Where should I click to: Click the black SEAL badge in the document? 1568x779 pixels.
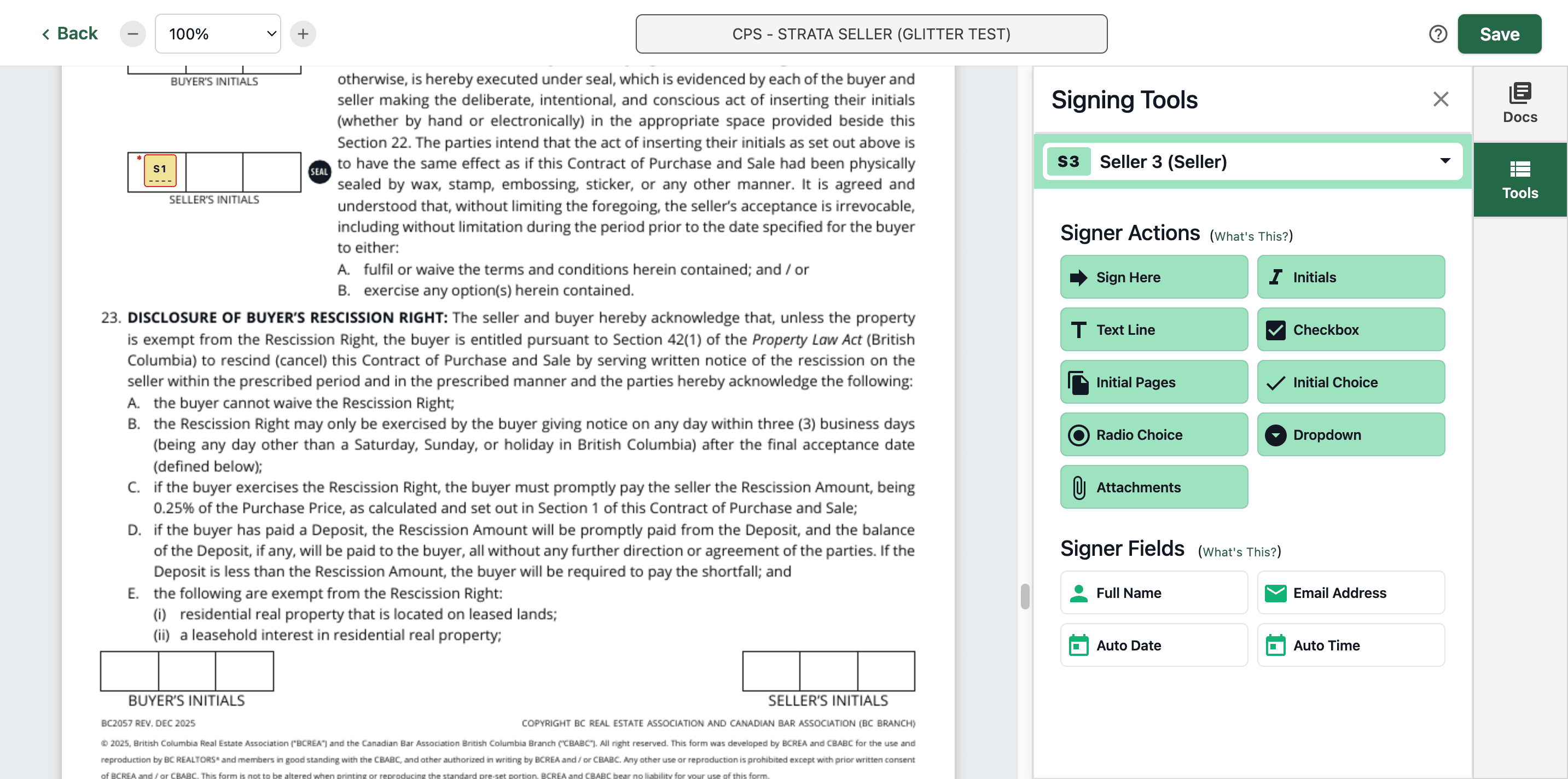pyautogui.click(x=320, y=172)
